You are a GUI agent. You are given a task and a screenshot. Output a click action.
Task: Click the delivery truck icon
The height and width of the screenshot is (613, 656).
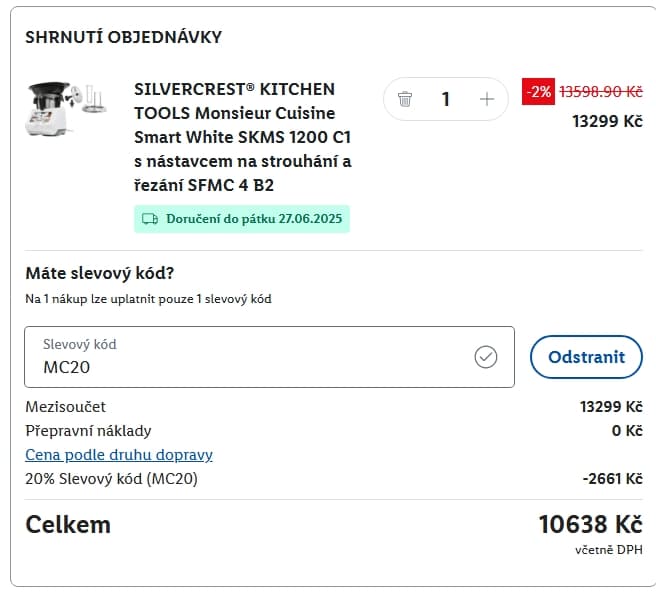pos(150,218)
